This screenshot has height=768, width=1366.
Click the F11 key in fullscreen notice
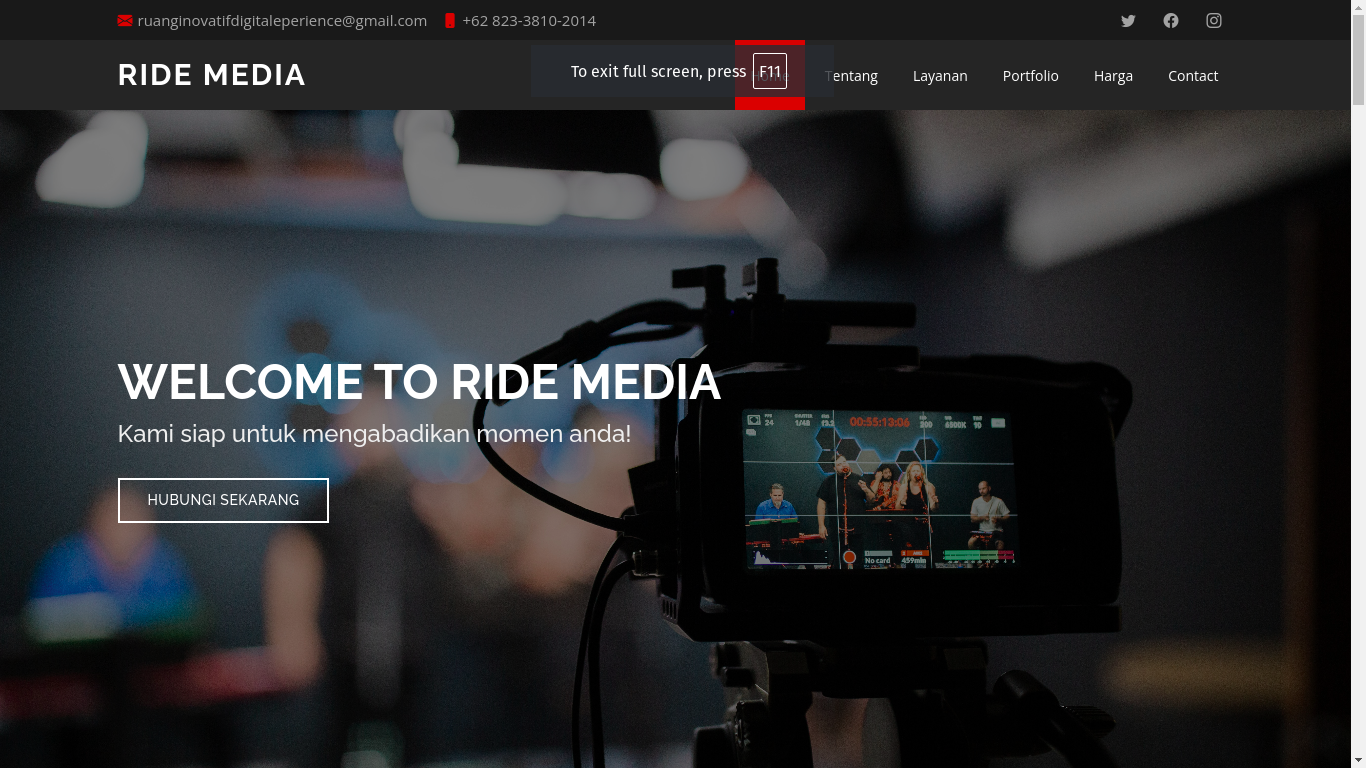pos(770,72)
